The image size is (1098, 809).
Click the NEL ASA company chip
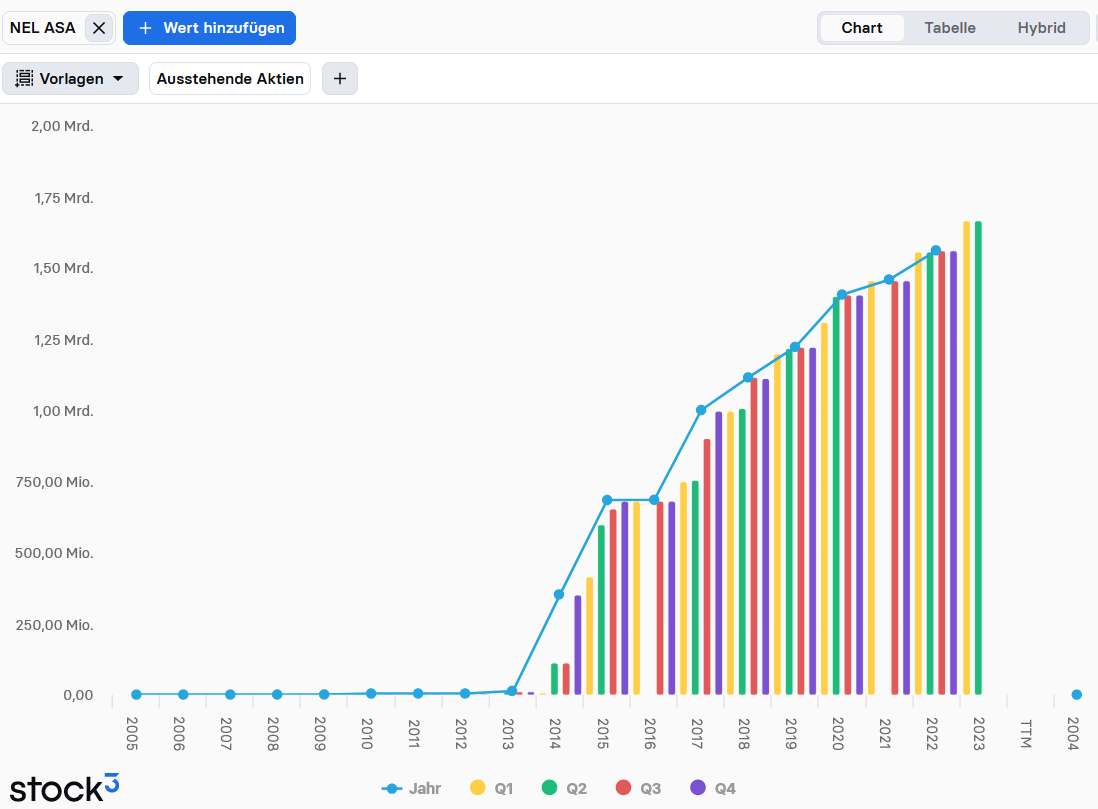click(43, 28)
